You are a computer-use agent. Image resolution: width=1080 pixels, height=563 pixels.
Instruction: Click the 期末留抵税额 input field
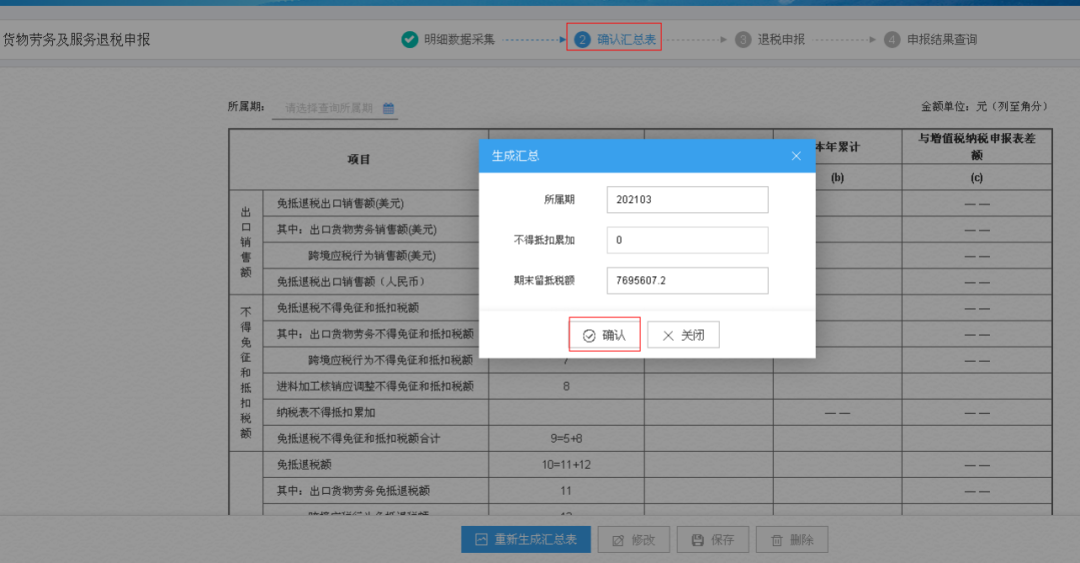click(687, 280)
